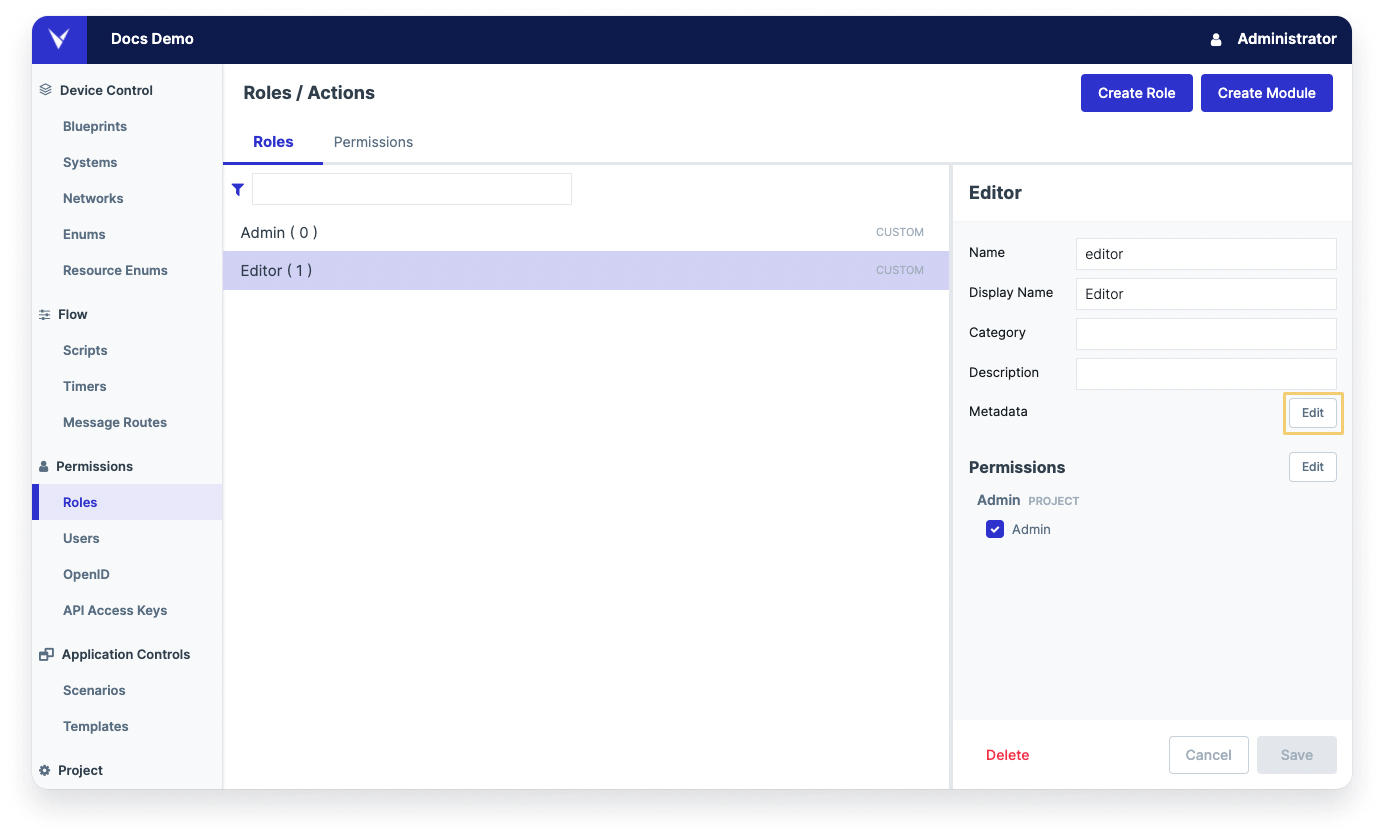Image resolution: width=1384 pixels, height=837 pixels.
Task: Click the filter funnel icon
Action: 238,189
